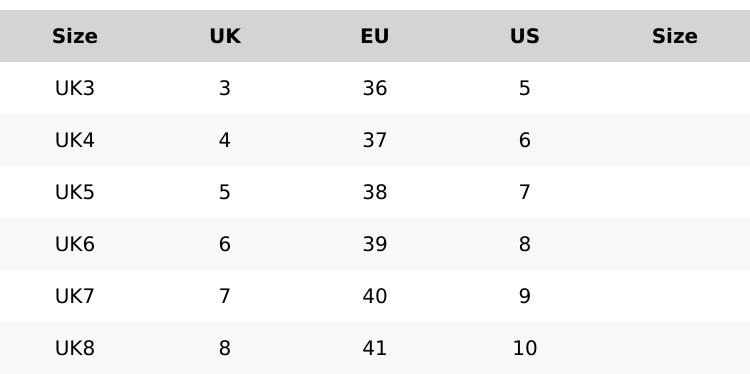Select EU size 36 cell
Screen dimensions: 750x374
coord(375,88)
